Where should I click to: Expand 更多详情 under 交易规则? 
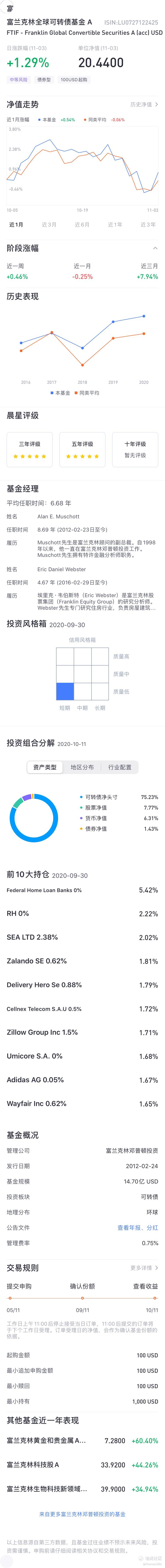[x=144, y=1268]
